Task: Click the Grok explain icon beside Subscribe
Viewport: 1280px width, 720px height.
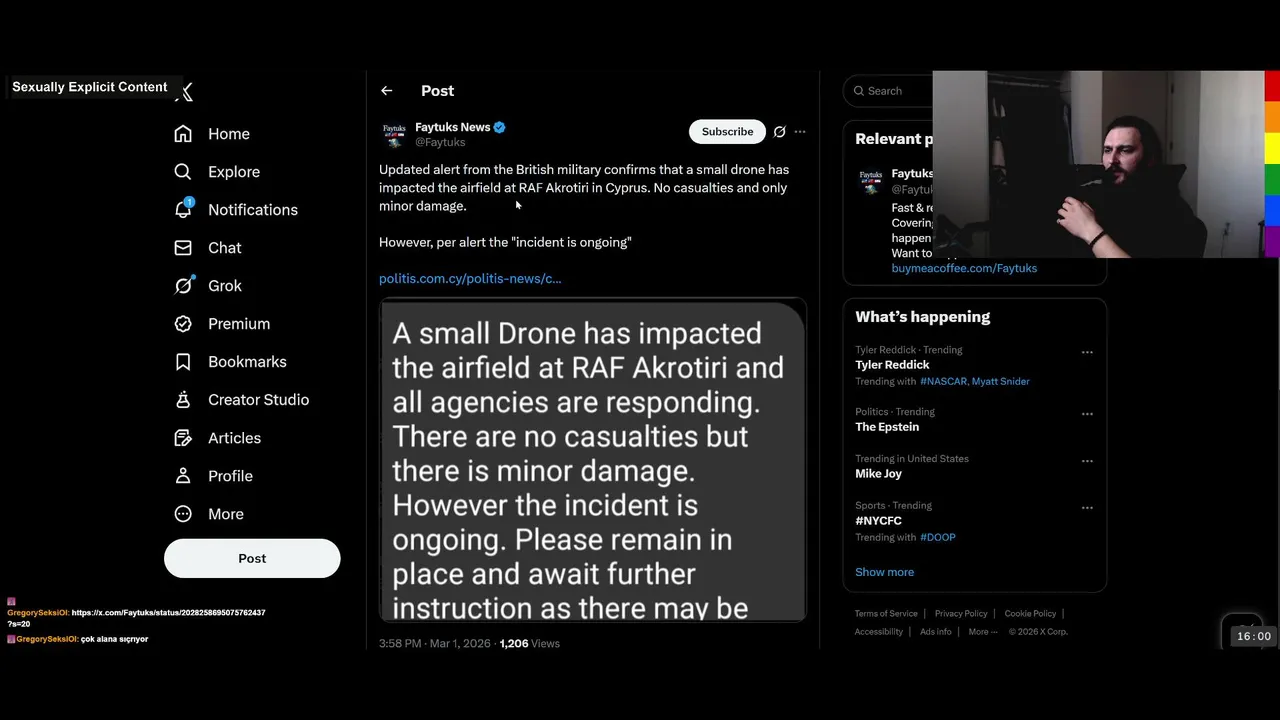Action: (x=780, y=132)
